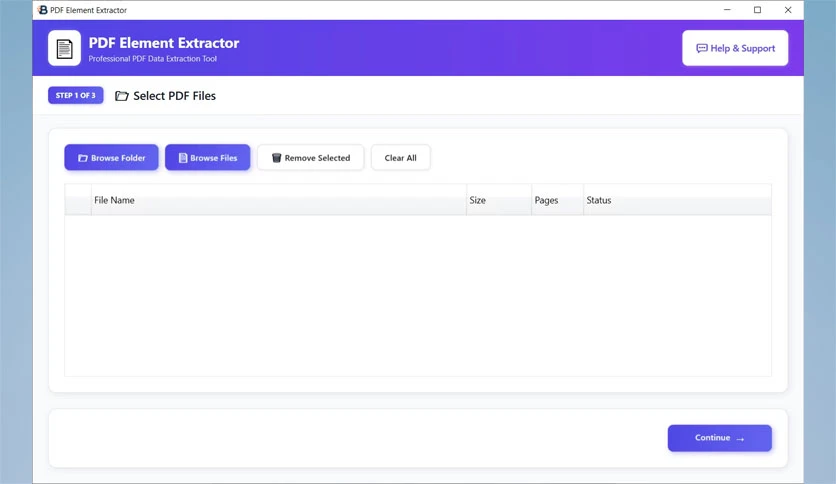
Task: Click the Select PDF Files heading
Action: click(174, 96)
